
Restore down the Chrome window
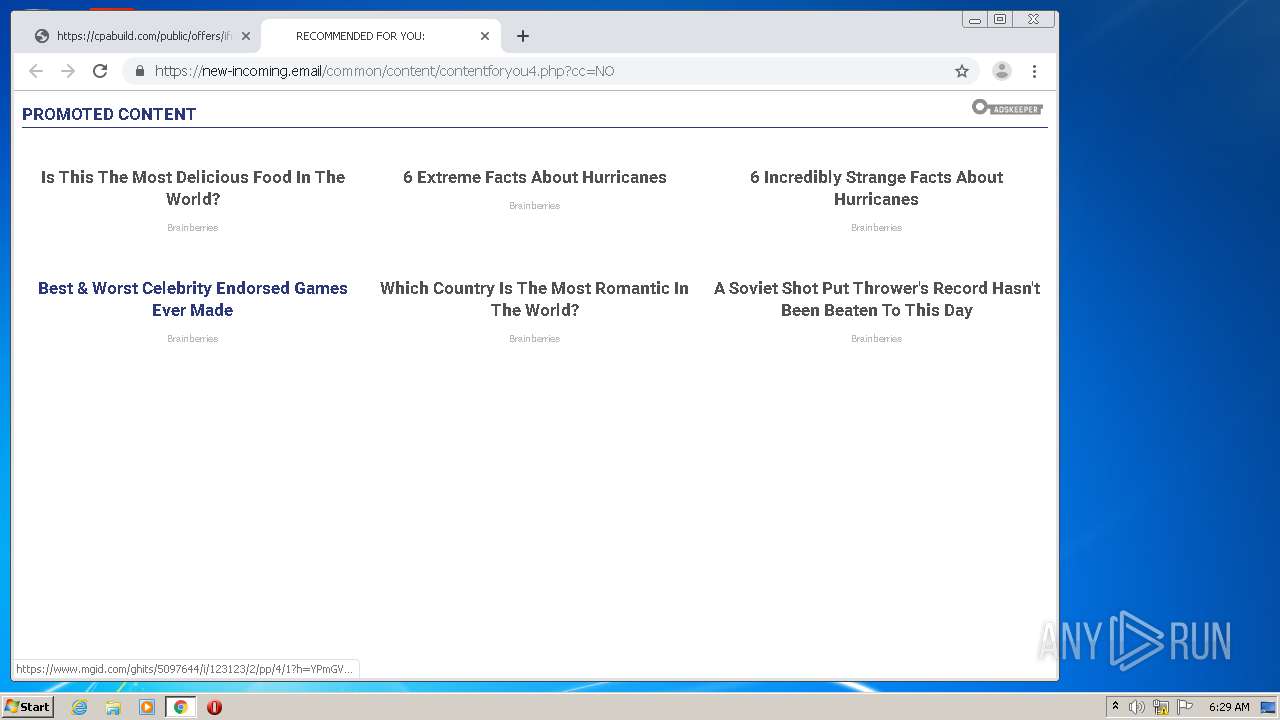[999, 19]
